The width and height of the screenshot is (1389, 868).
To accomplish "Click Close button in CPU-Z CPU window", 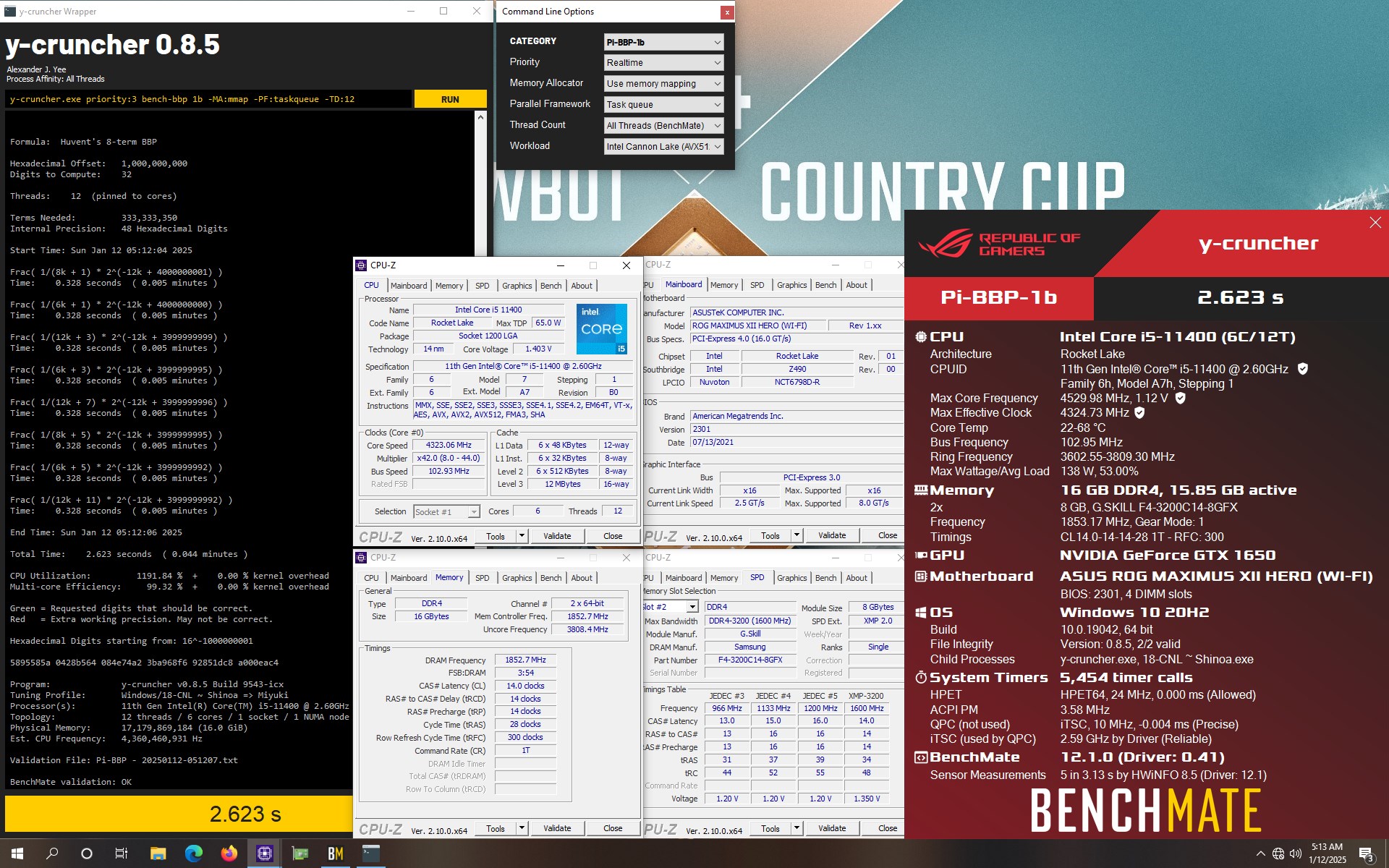I will point(613,537).
